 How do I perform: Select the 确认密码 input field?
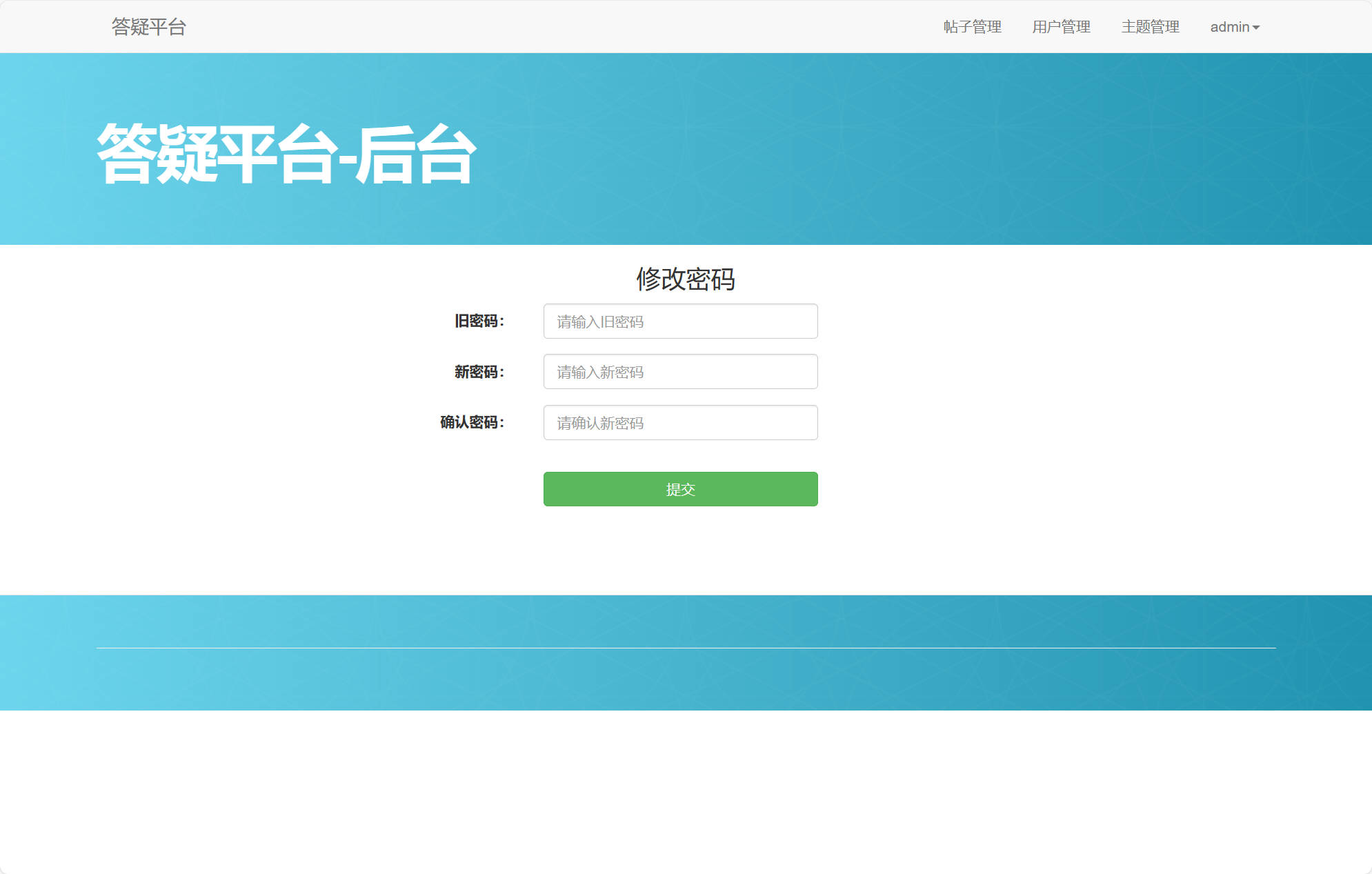680,422
